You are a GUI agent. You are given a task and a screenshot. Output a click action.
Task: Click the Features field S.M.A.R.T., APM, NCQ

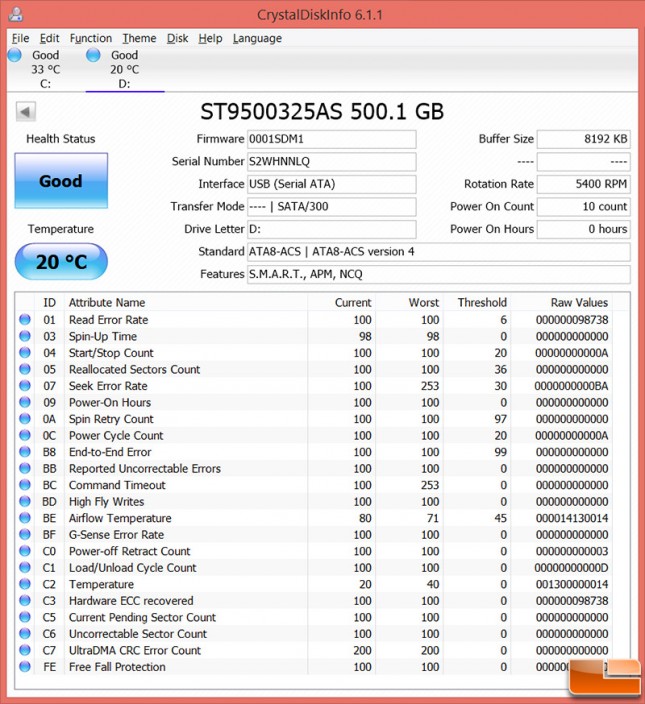(439, 274)
